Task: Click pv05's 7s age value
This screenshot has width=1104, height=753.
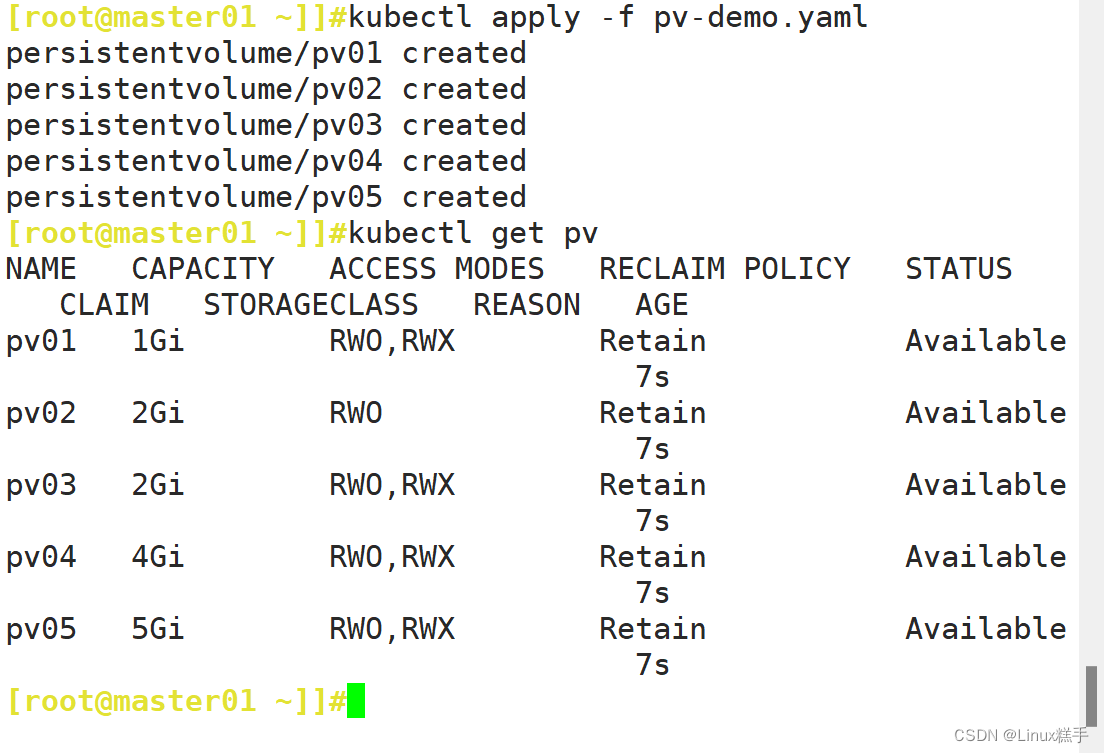Action: 653,664
